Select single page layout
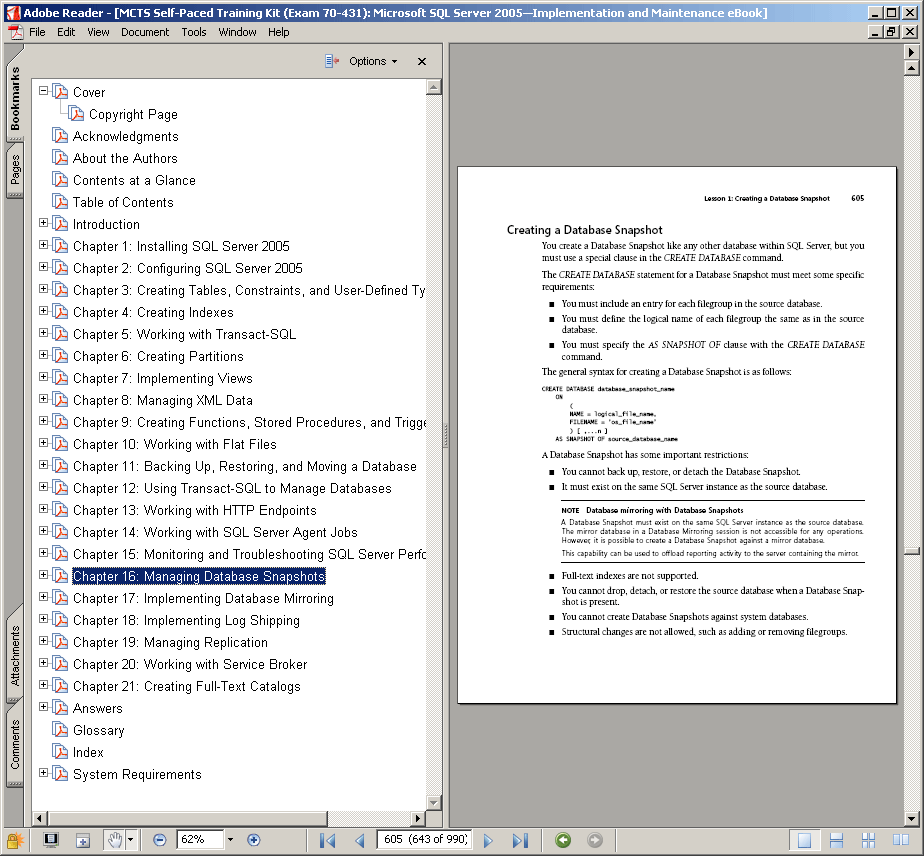The image size is (924, 856). (804, 840)
